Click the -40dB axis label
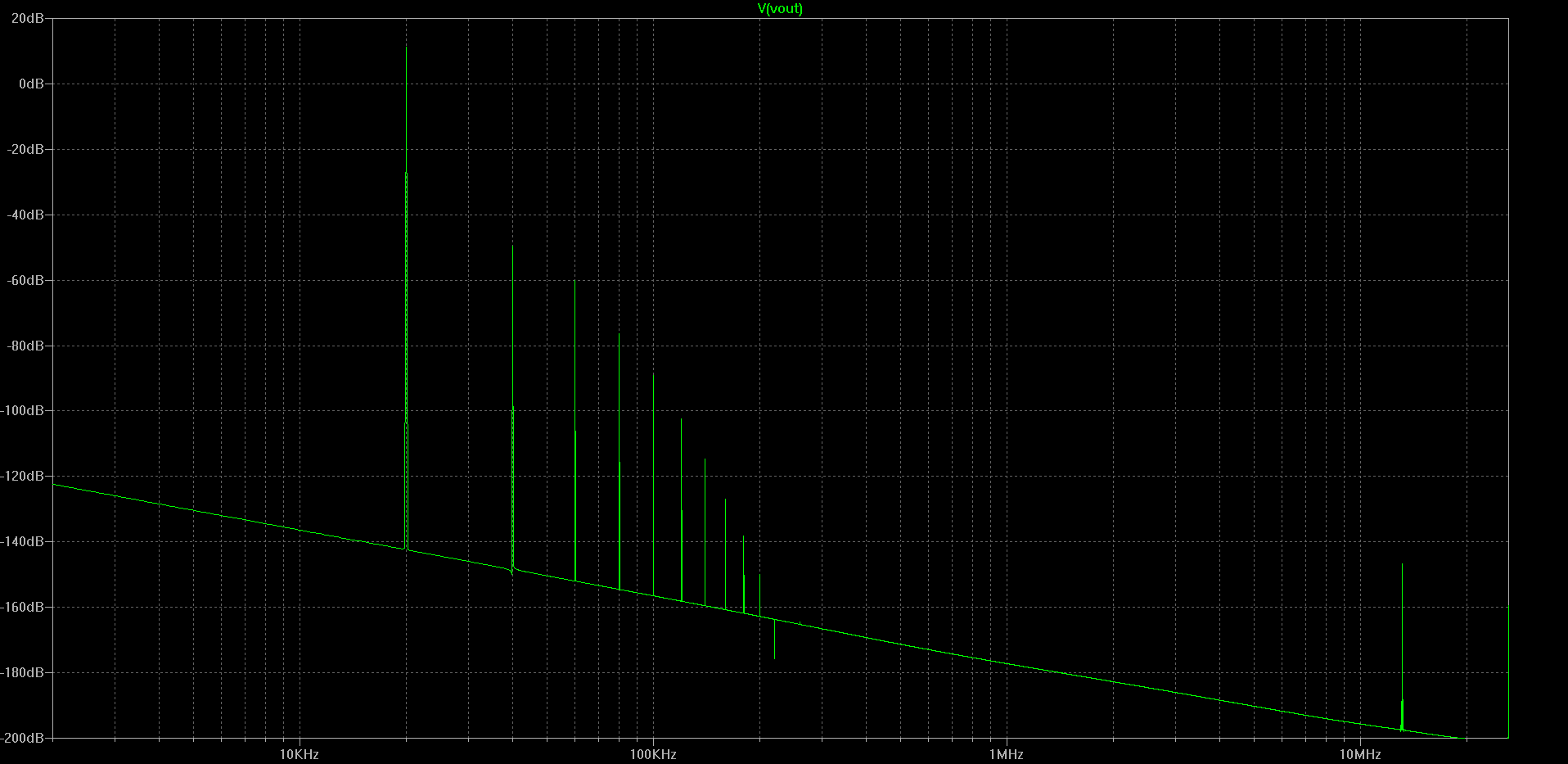Screen dimensions: 1568x764 [x=26, y=215]
